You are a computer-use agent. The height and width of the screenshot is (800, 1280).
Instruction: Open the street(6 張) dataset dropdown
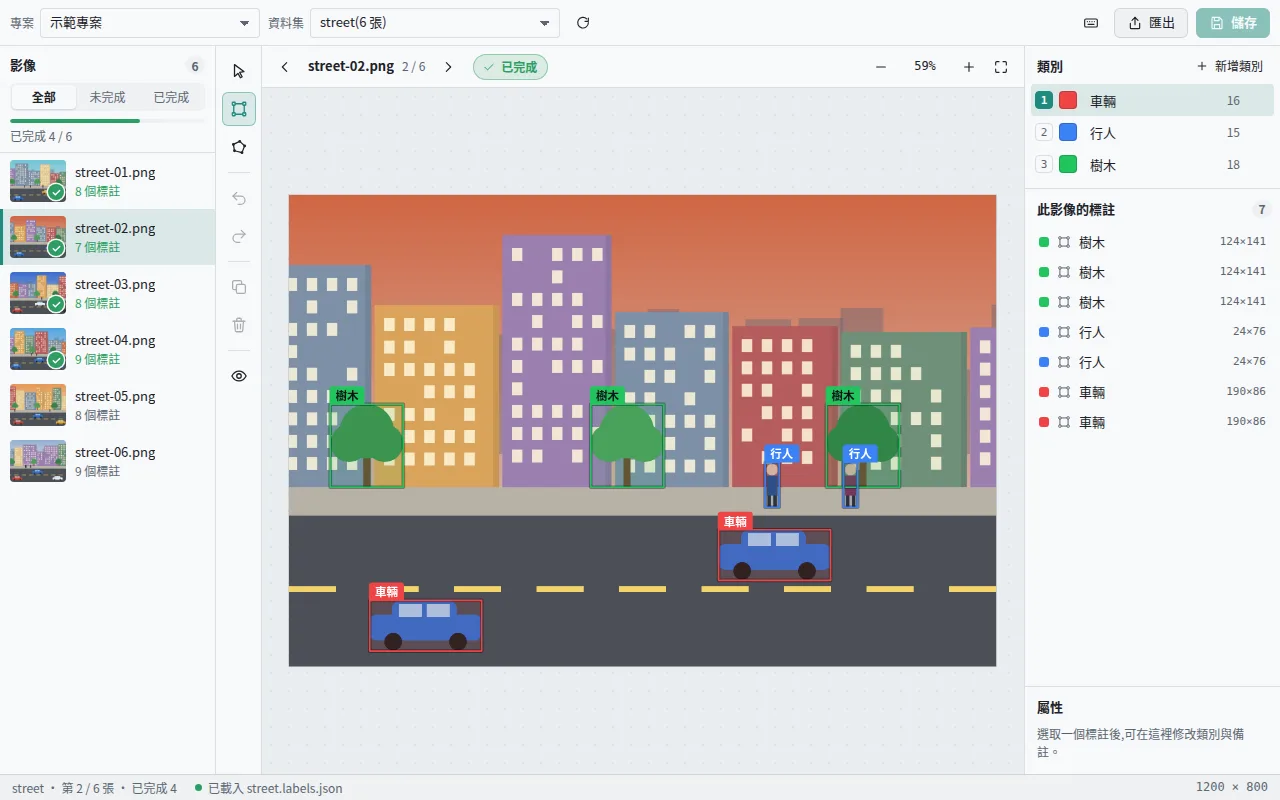435,23
